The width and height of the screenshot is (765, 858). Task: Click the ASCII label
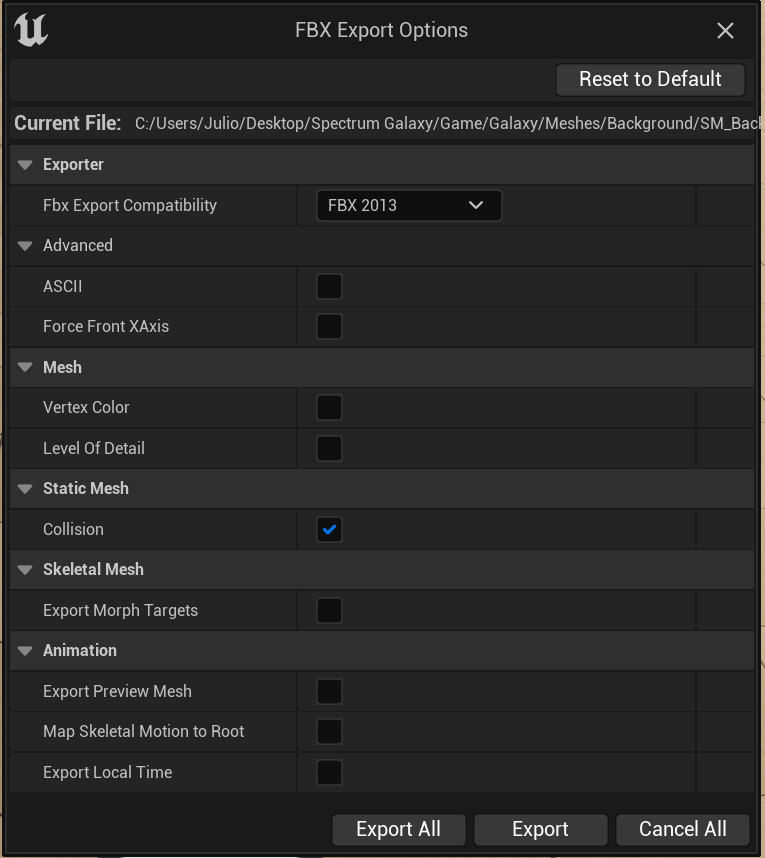click(62, 286)
